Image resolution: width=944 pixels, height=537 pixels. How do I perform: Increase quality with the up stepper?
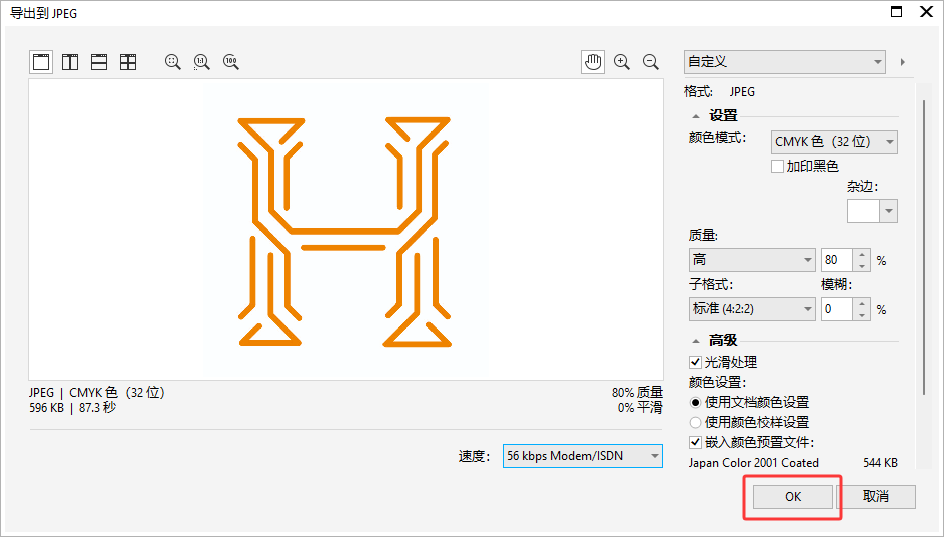(x=862, y=255)
